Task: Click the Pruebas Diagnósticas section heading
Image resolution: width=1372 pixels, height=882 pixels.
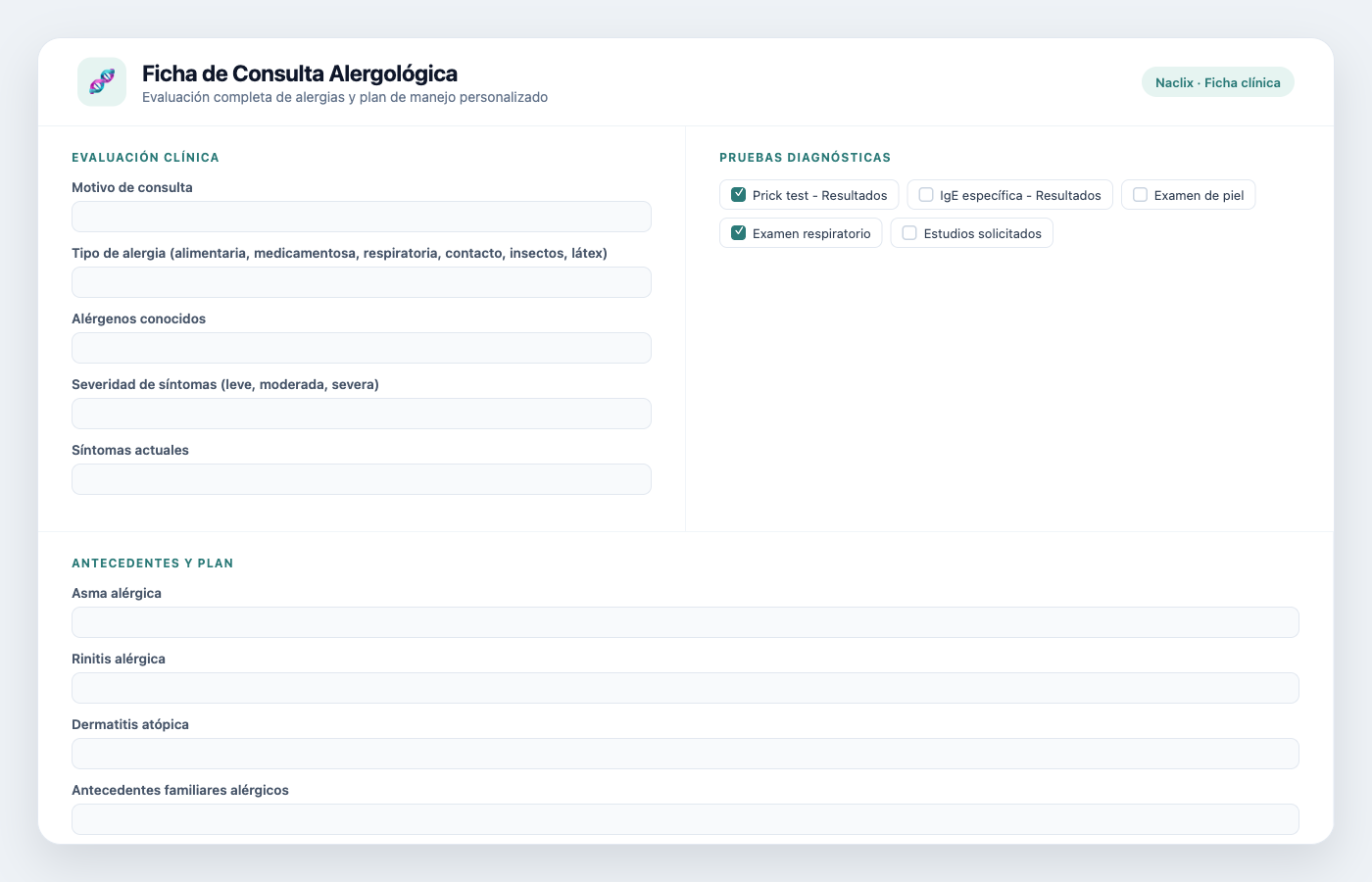Action: click(x=806, y=157)
